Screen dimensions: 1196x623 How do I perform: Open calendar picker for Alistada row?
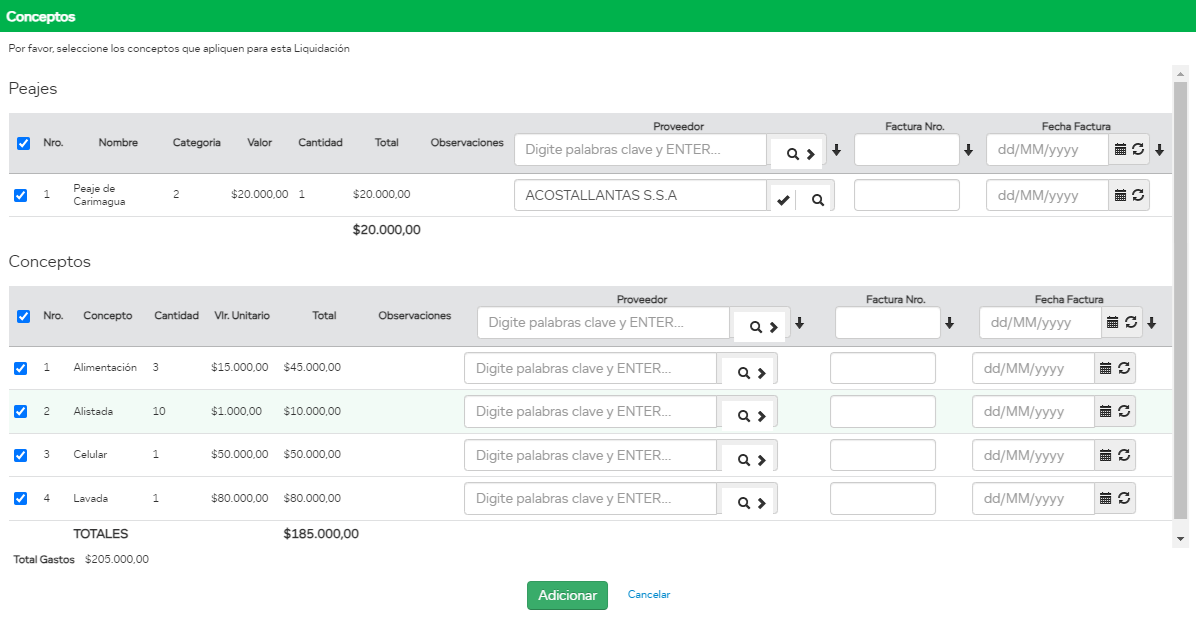[1105, 411]
